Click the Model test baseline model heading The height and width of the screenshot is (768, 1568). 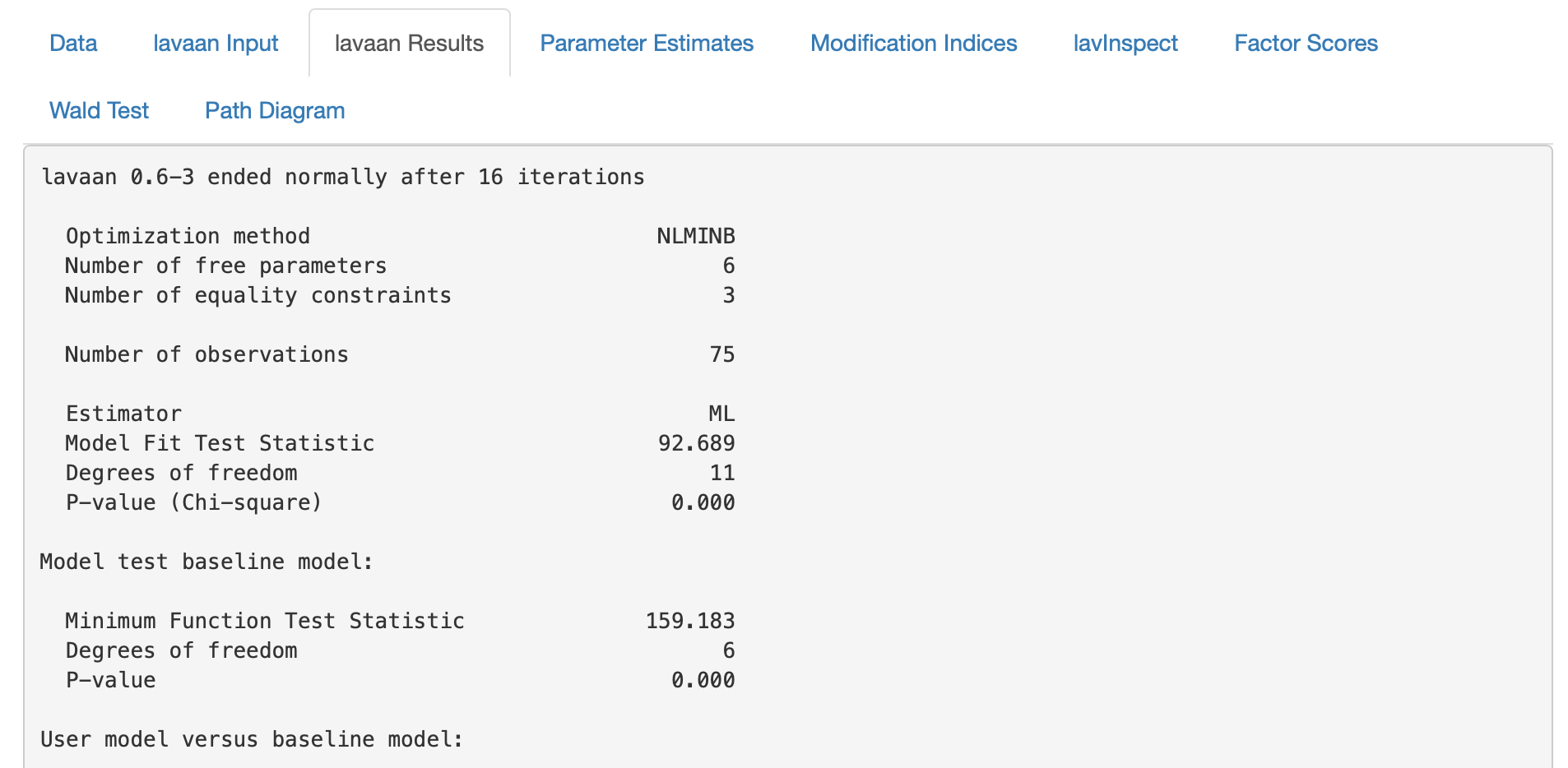(x=206, y=562)
